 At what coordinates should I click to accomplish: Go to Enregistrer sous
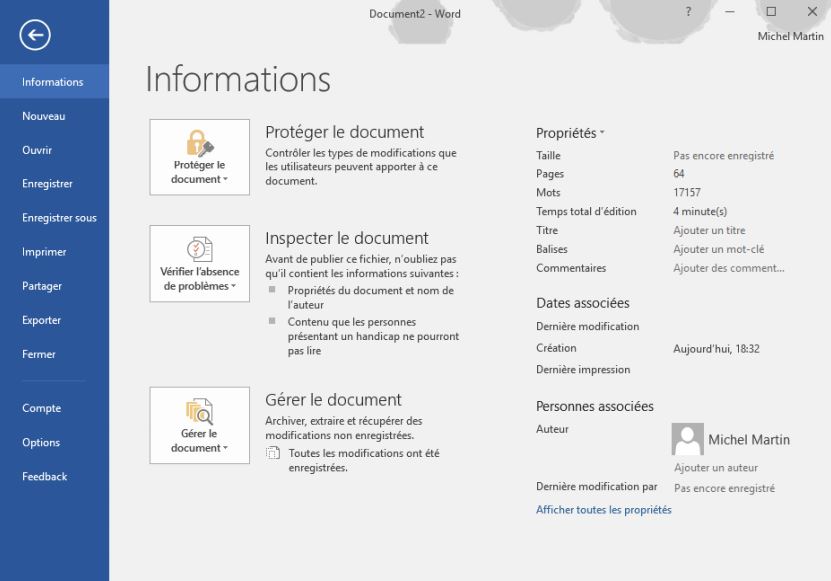tap(59, 218)
